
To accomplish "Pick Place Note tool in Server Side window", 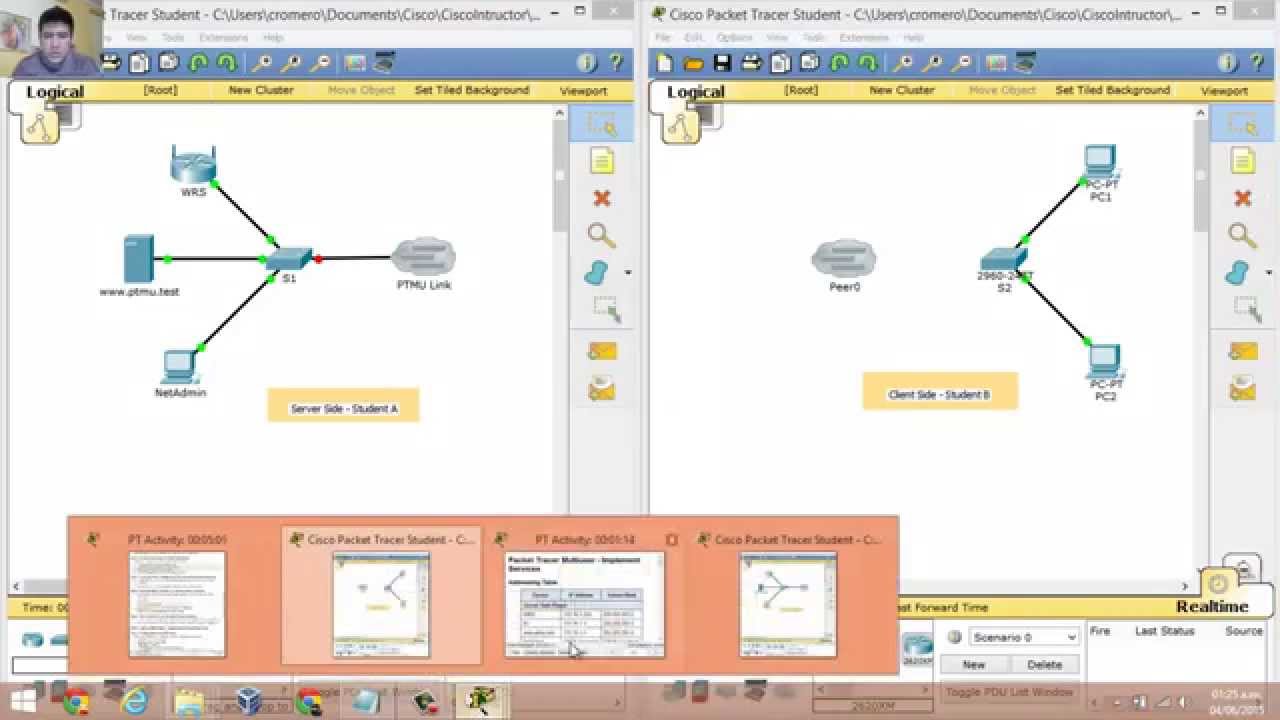I will click(601, 161).
